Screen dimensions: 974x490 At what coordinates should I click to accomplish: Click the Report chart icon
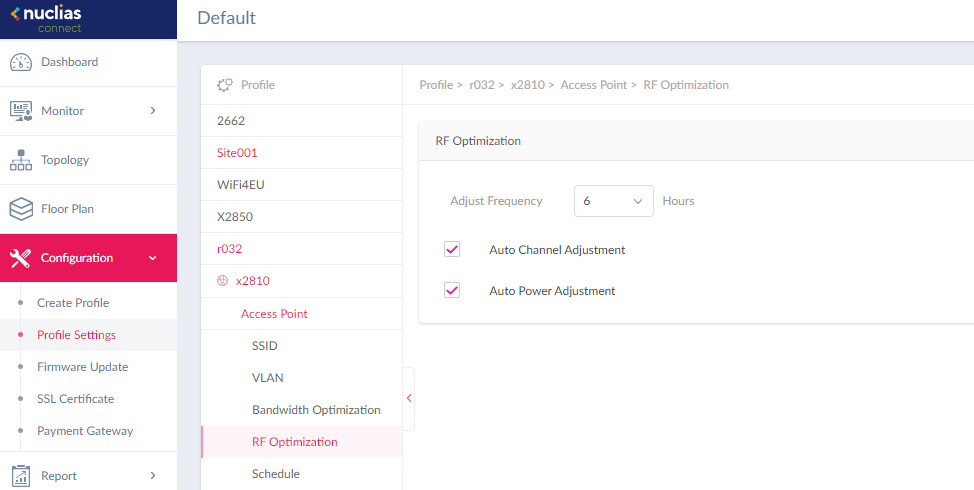[x=21, y=476]
